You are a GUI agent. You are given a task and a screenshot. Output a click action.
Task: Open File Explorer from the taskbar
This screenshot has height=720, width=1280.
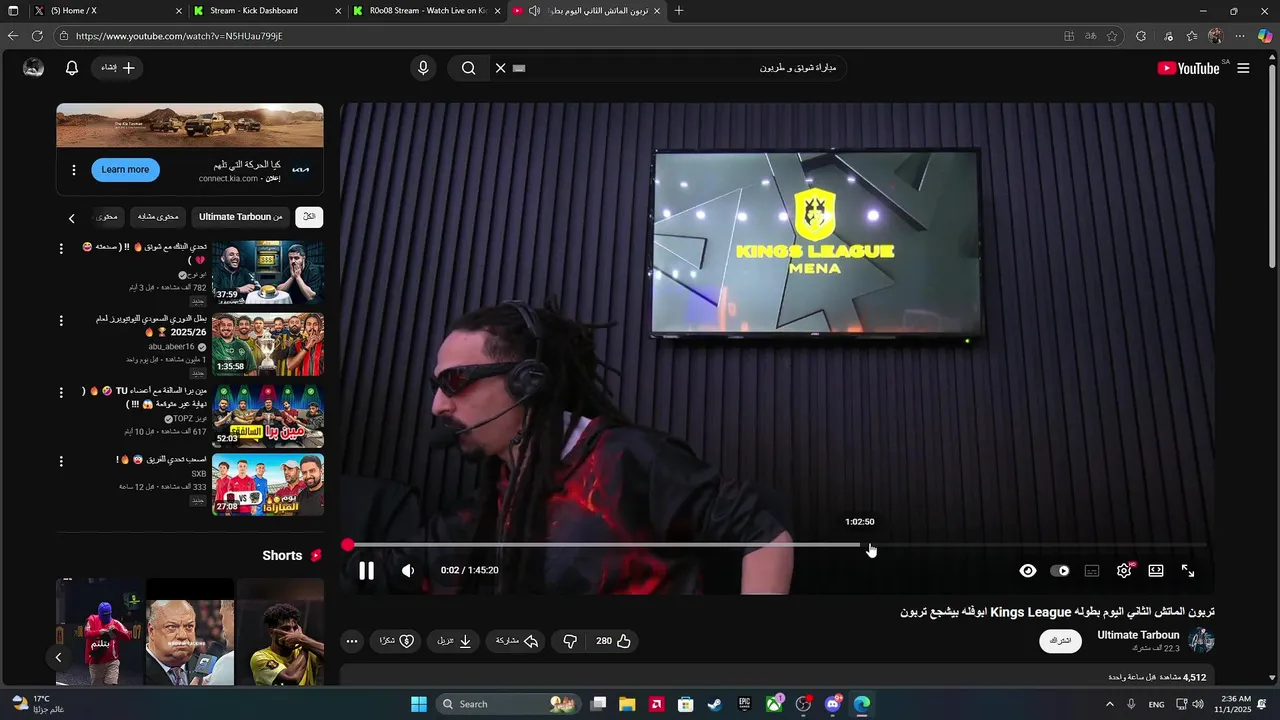click(627, 704)
